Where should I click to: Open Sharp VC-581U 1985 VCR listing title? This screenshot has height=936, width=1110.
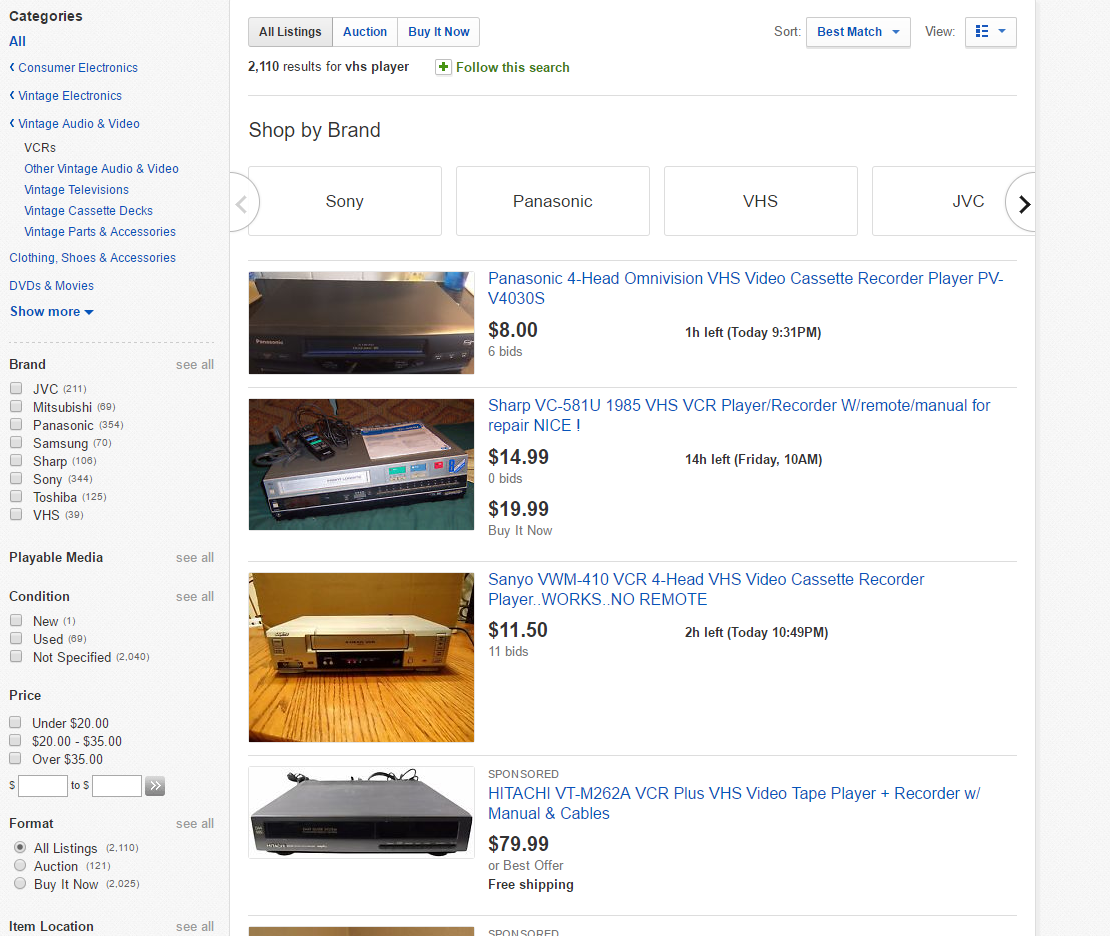pos(739,416)
